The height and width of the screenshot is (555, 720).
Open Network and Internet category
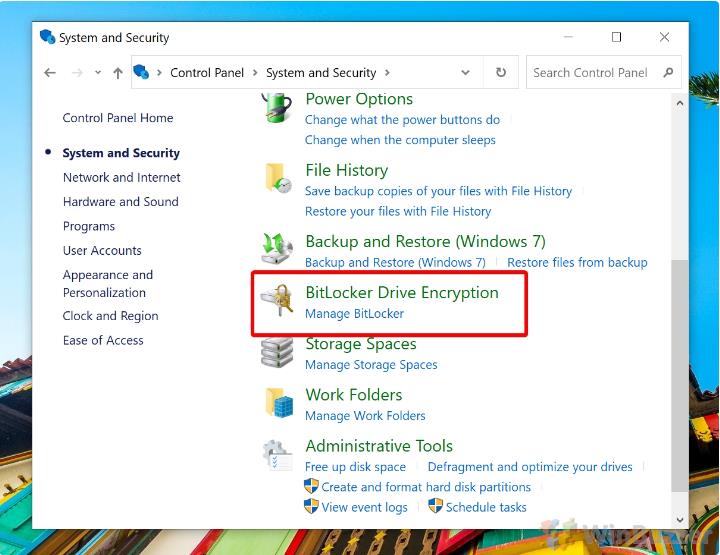pyautogui.click(x=122, y=177)
